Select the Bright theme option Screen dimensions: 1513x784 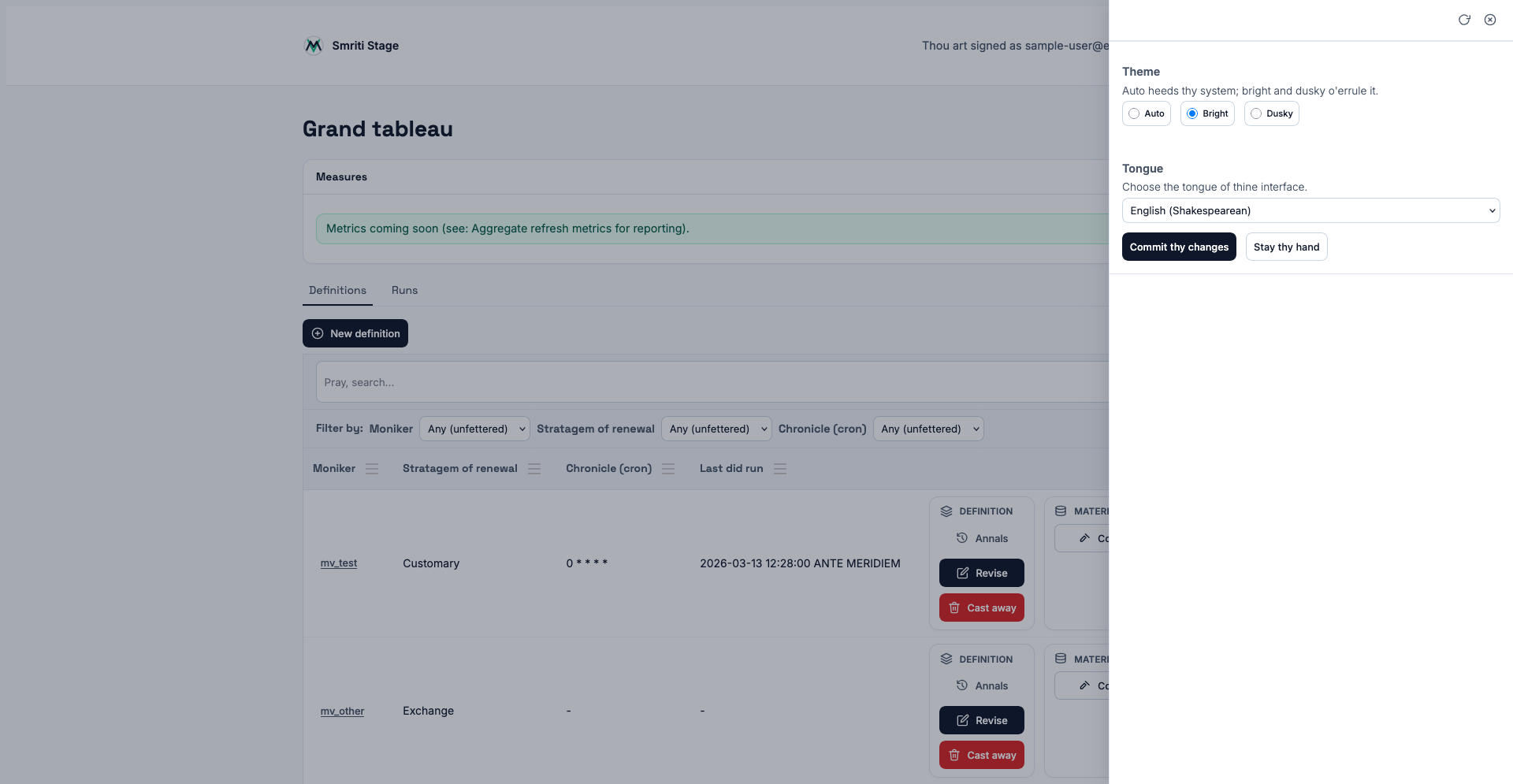(x=1192, y=113)
